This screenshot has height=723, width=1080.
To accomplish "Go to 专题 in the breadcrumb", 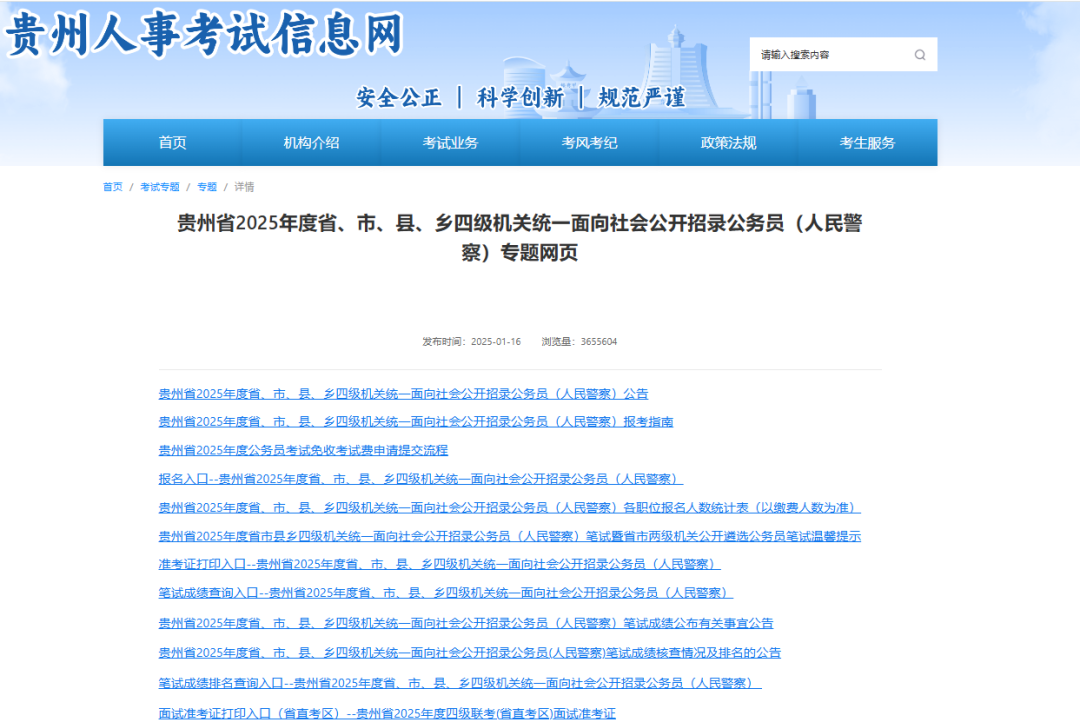I will pyautogui.click(x=207, y=187).
